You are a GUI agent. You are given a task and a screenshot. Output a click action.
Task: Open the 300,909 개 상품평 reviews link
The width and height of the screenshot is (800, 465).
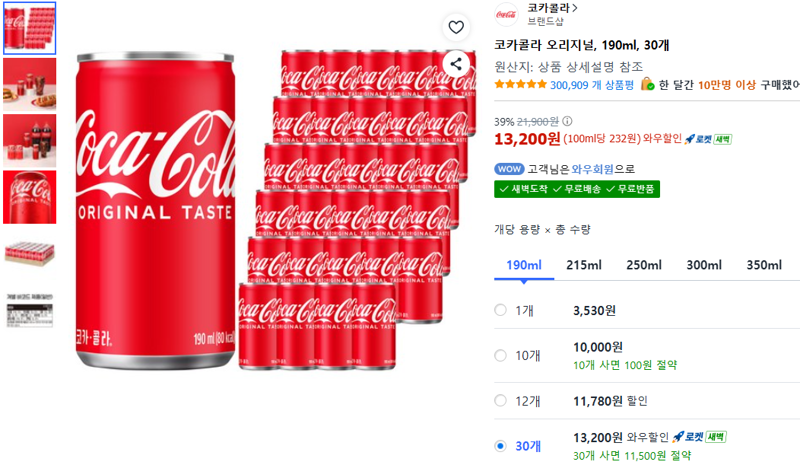[x=591, y=85]
